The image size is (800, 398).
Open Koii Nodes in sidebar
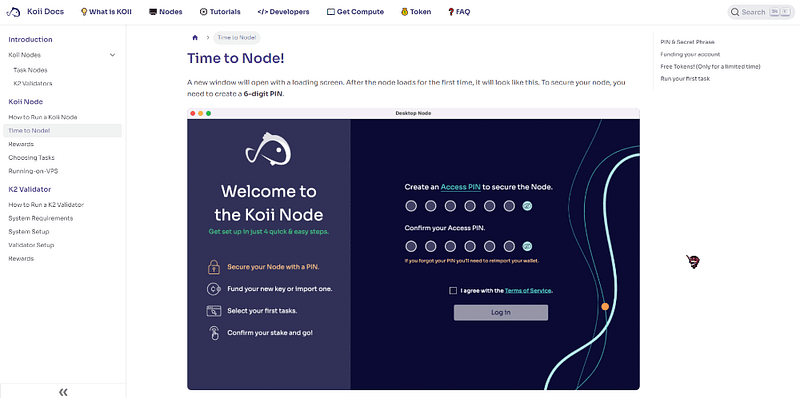point(24,55)
